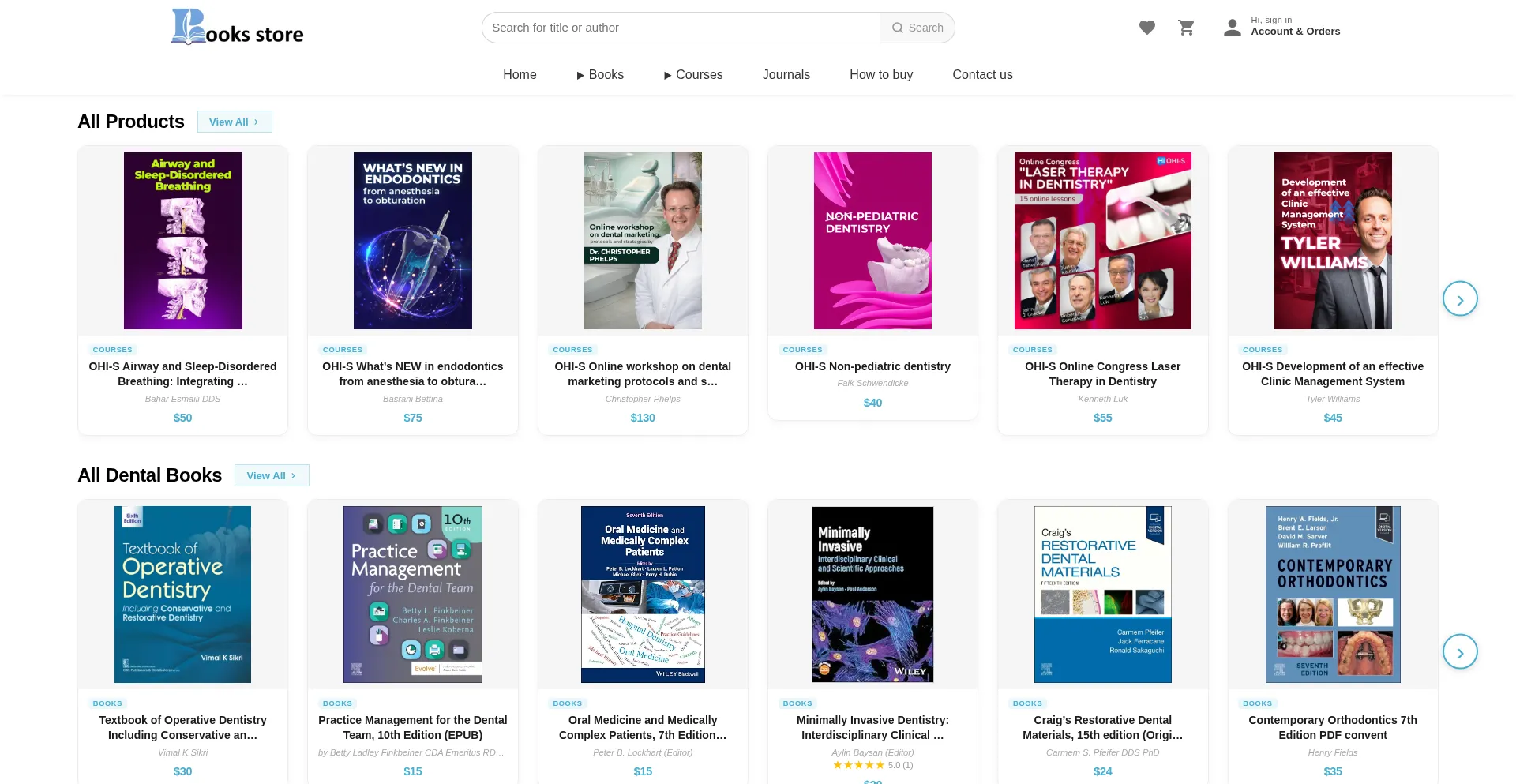Screen dimensions: 1516x784
Task: Open Contemporary Orthodontics book cover
Action: click(1333, 595)
